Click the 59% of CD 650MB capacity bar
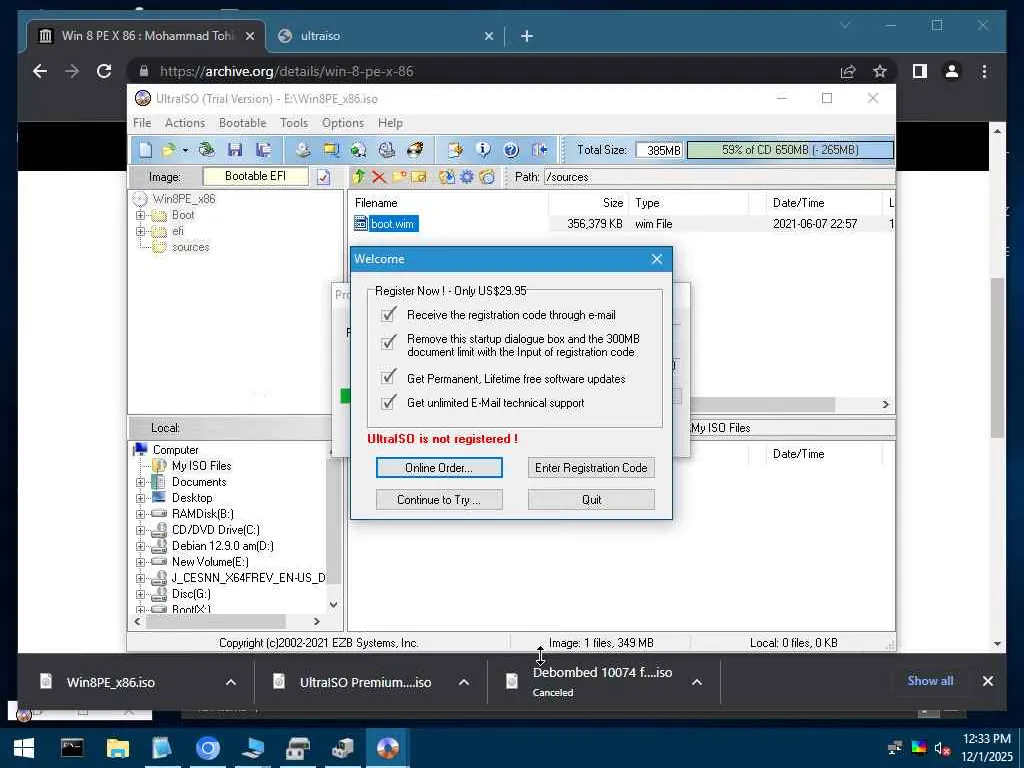Viewport: 1024px width, 768px height. click(790, 150)
